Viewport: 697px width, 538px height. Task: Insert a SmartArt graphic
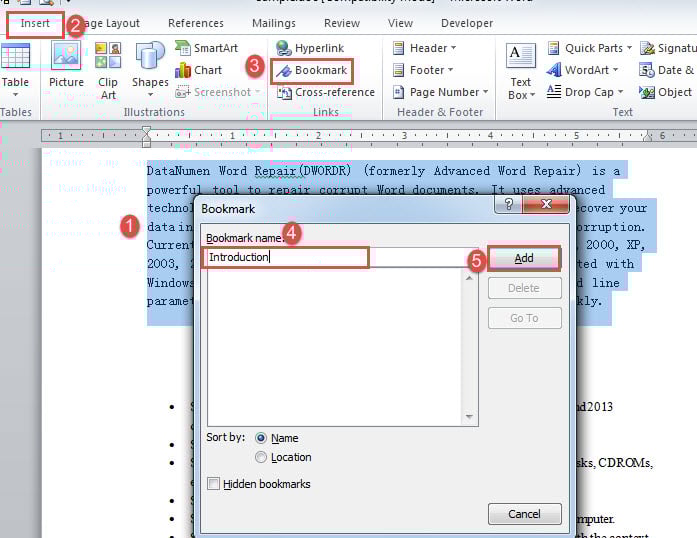207,48
